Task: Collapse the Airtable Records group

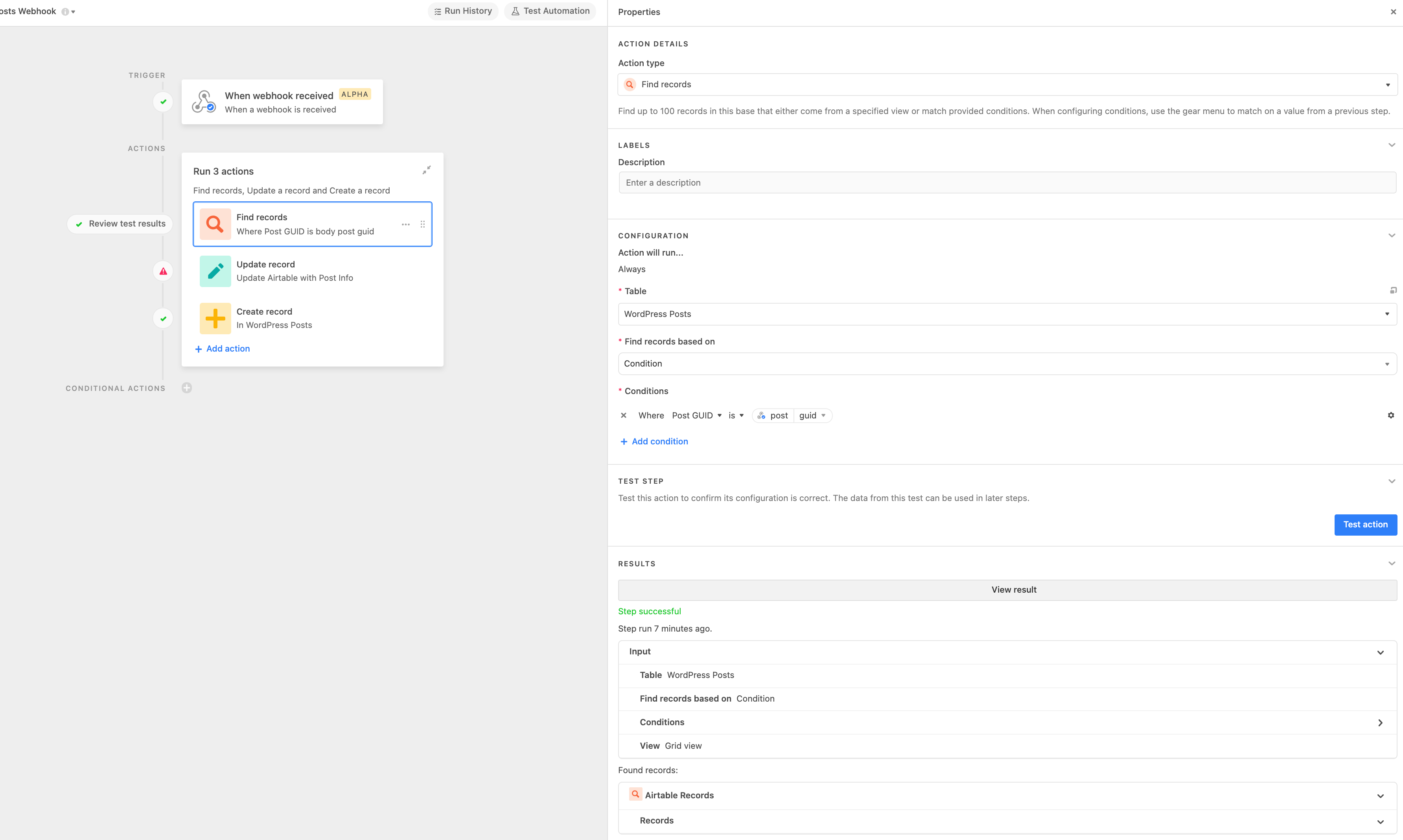Action: click(x=1380, y=796)
